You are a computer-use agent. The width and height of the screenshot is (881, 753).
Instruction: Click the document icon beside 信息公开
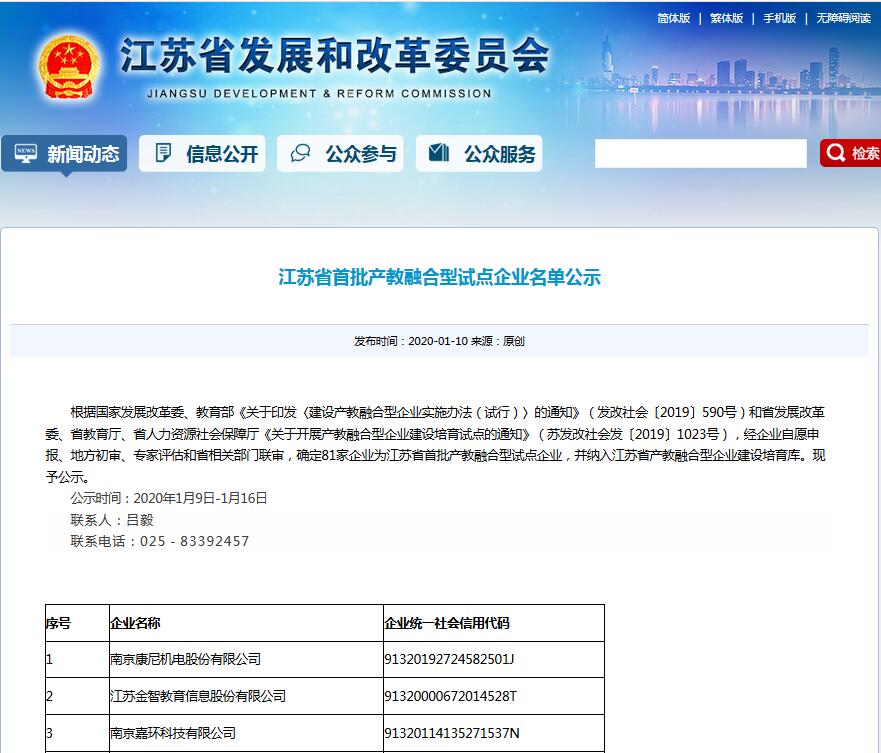tap(162, 153)
